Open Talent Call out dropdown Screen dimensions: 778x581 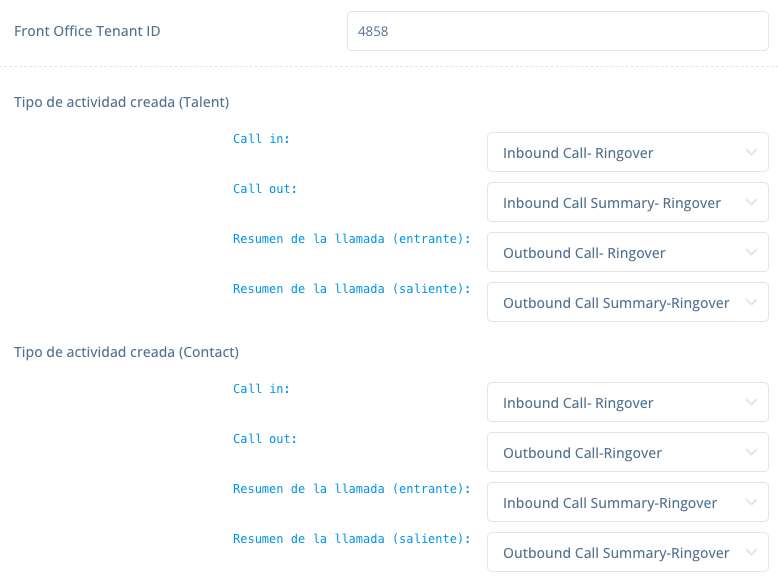628,202
